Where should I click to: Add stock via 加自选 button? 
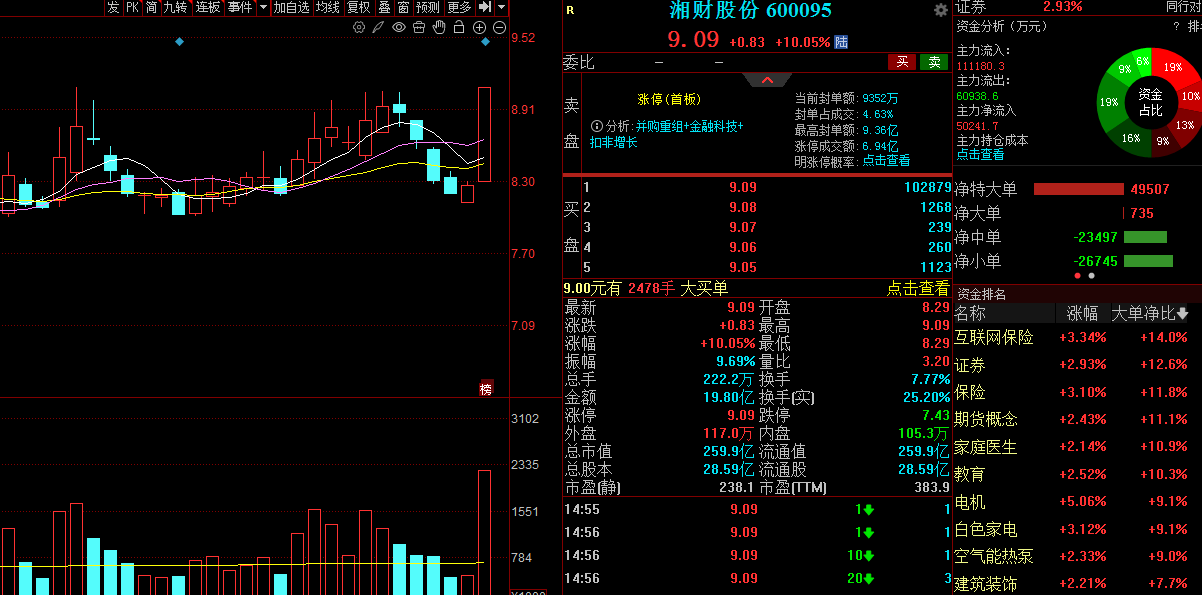291,7
